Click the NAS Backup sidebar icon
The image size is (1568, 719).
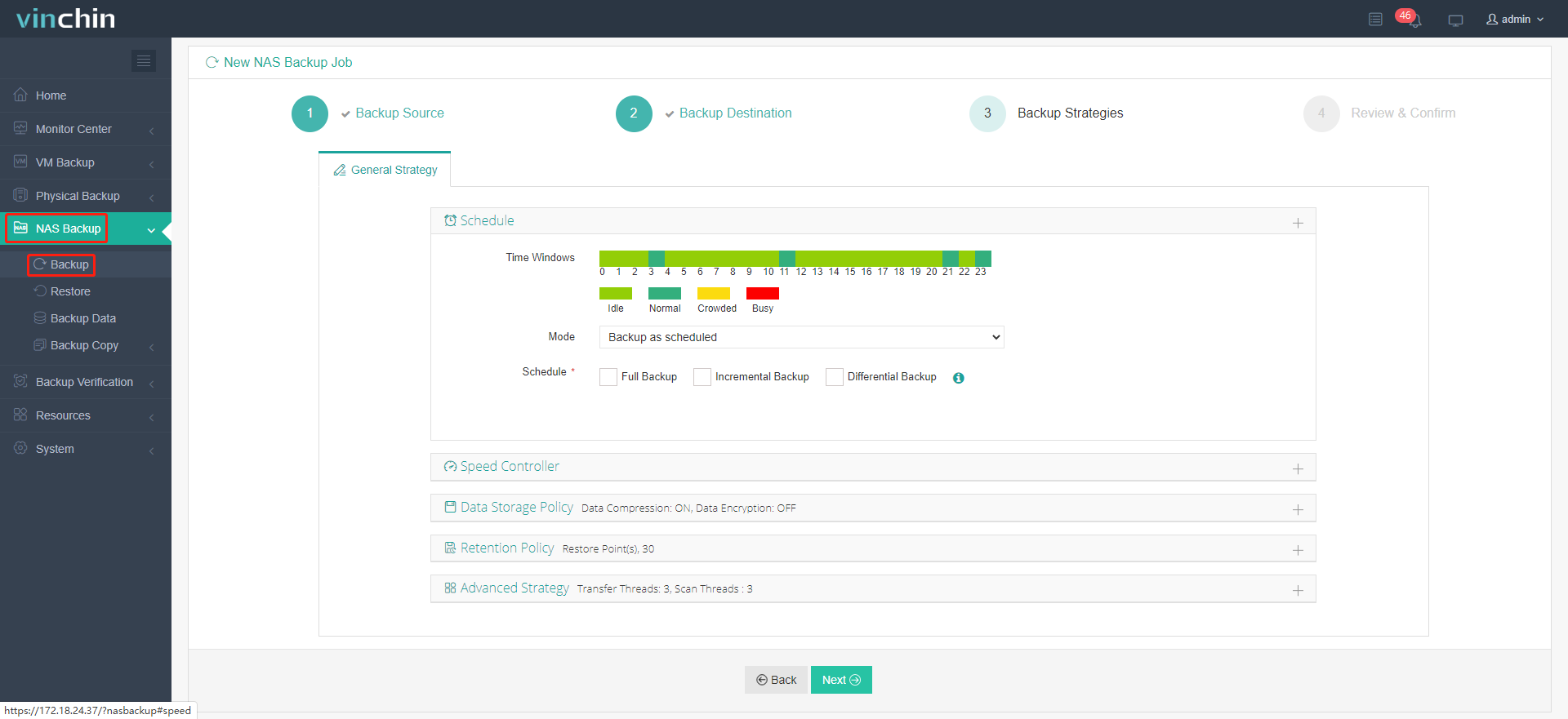point(20,228)
